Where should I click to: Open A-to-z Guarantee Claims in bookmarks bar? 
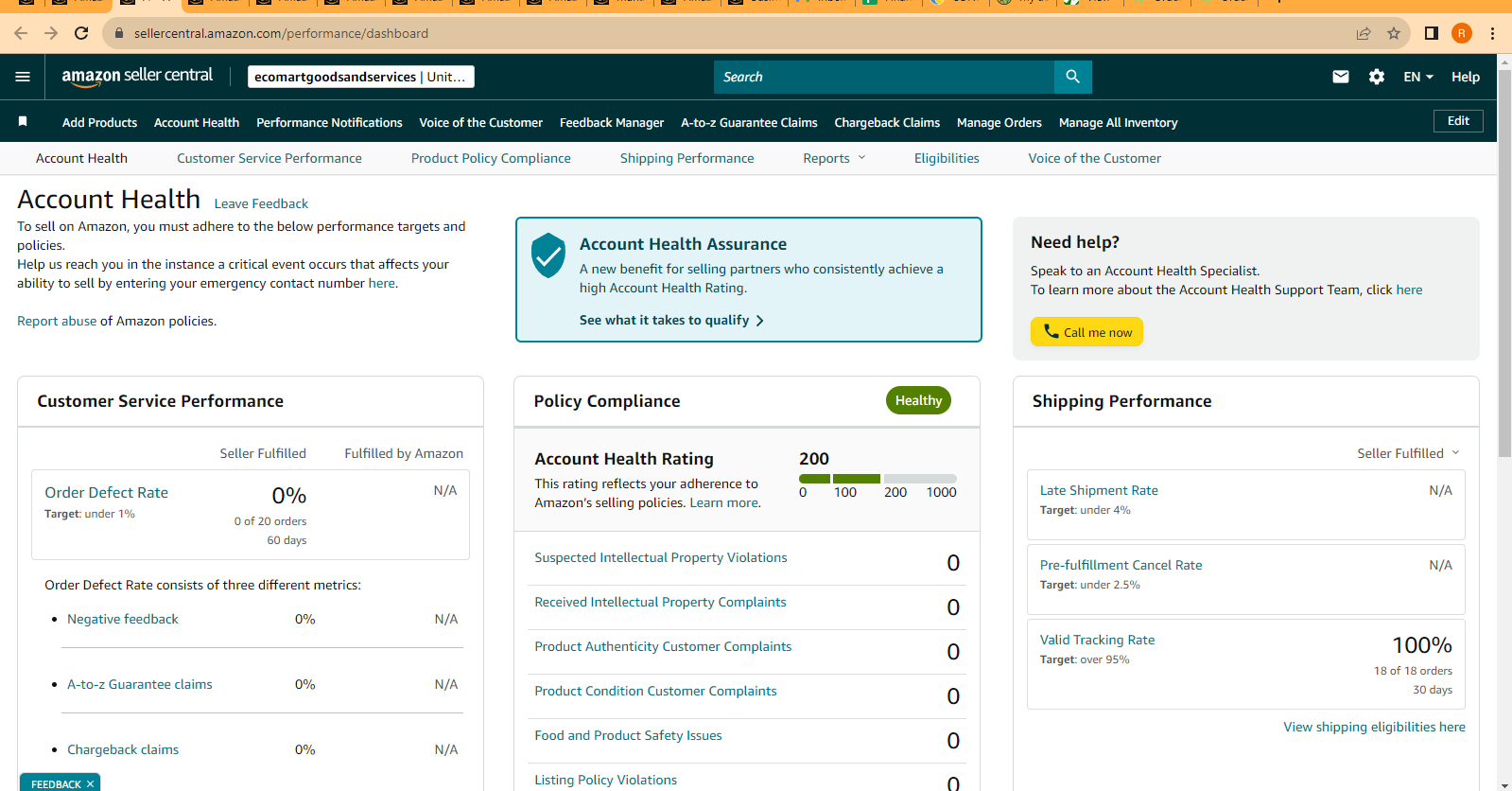coord(749,122)
